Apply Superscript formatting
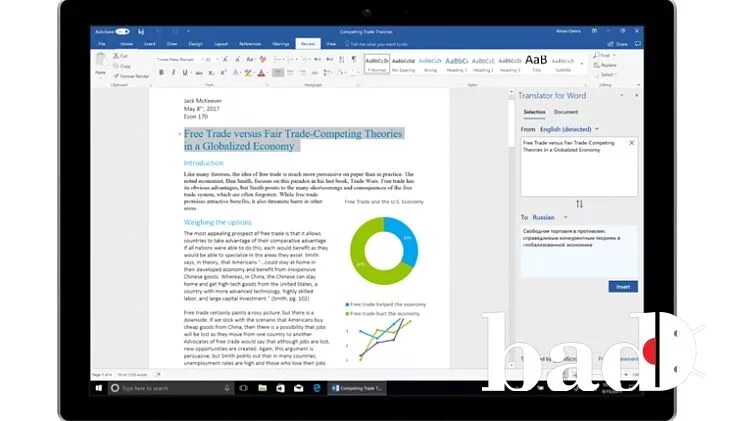The width and height of the screenshot is (735, 421). click(x=224, y=73)
